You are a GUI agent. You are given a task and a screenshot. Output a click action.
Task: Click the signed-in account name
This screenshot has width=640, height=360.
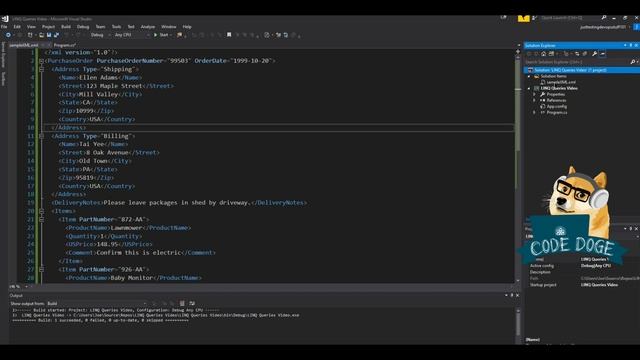coord(602,27)
